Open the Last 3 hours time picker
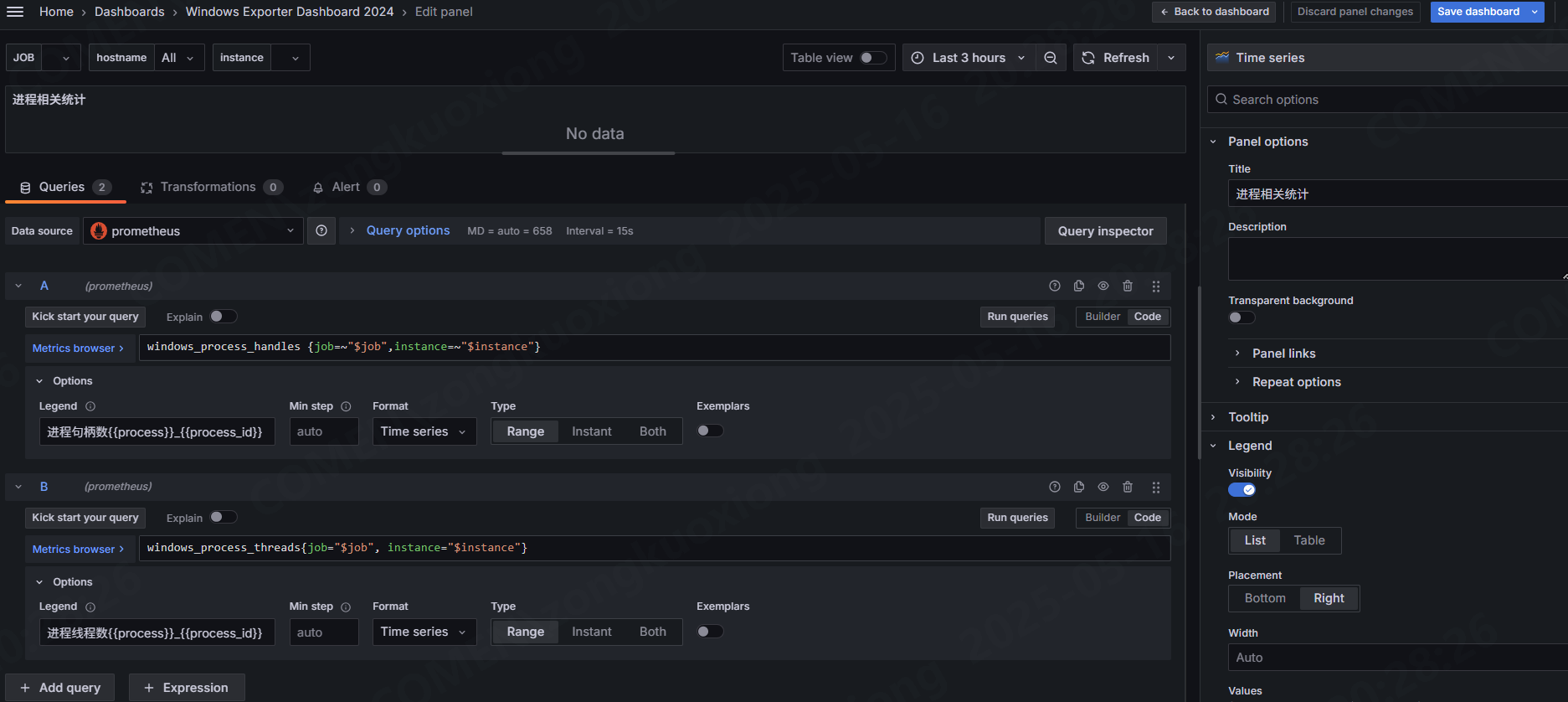 (969, 58)
